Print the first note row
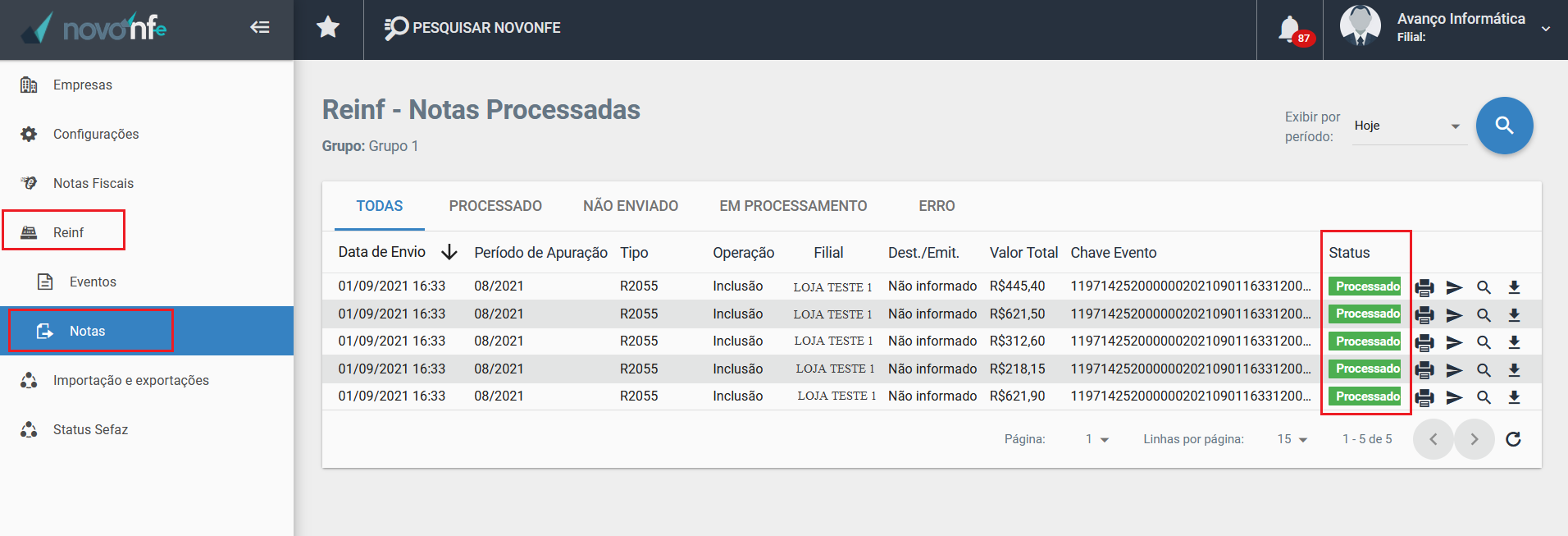 (x=1424, y=287)
